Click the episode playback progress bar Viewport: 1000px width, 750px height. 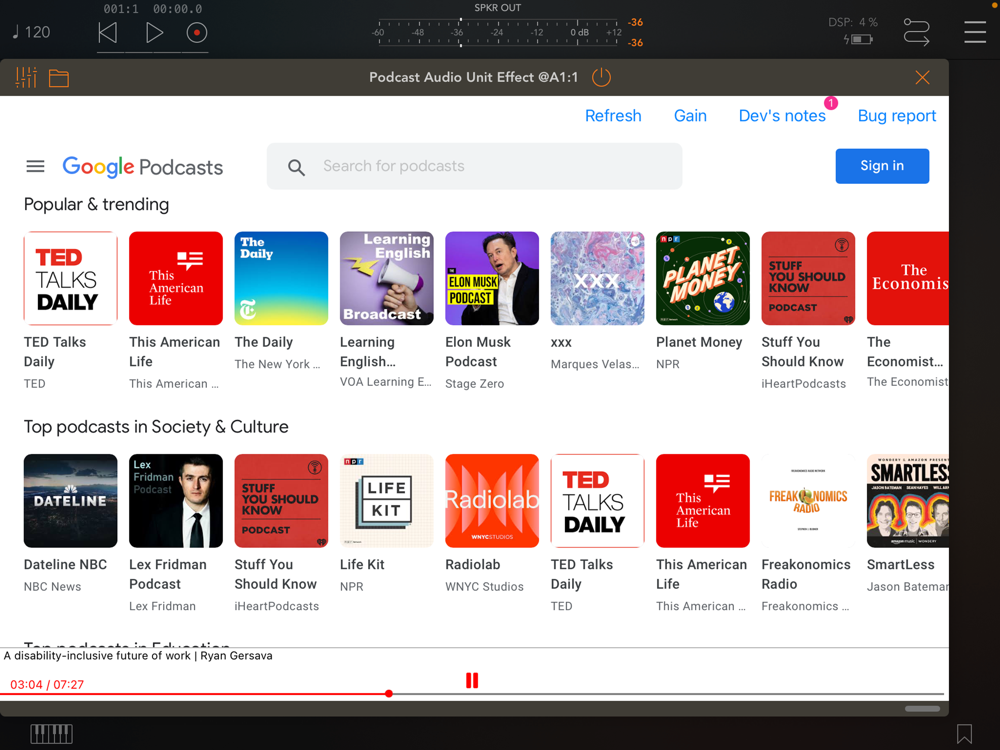pyautogui.click(x=600, y=694)
